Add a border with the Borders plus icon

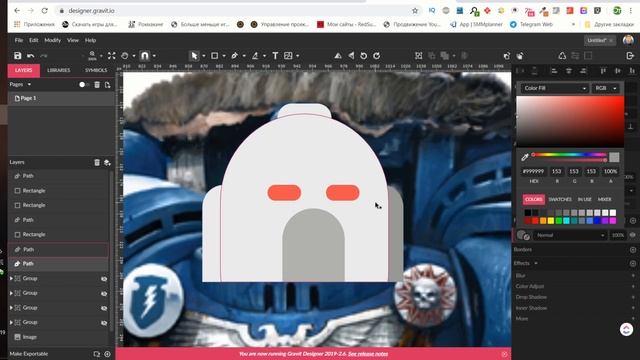pos(633,249)
